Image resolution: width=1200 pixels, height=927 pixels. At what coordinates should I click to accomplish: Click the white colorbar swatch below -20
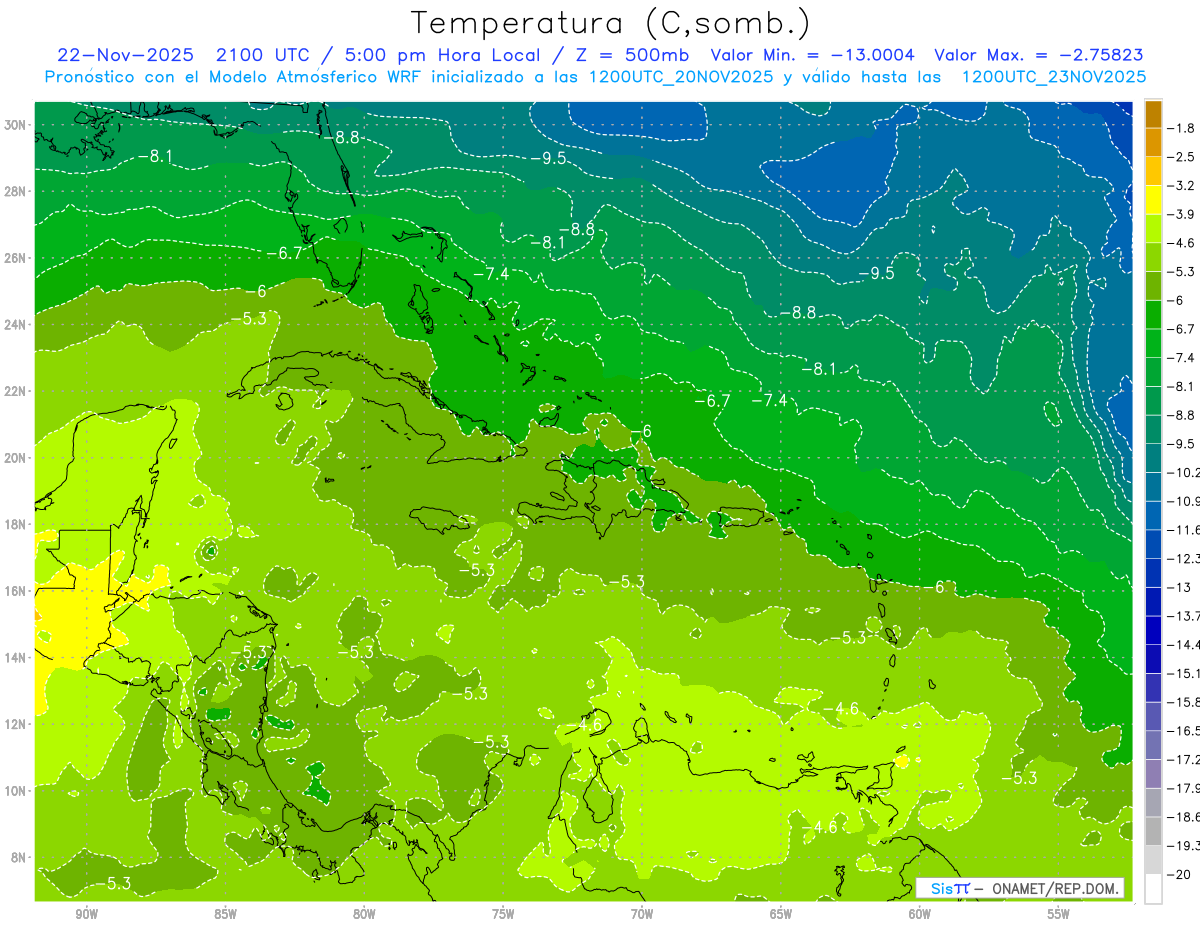point(1153,889)
